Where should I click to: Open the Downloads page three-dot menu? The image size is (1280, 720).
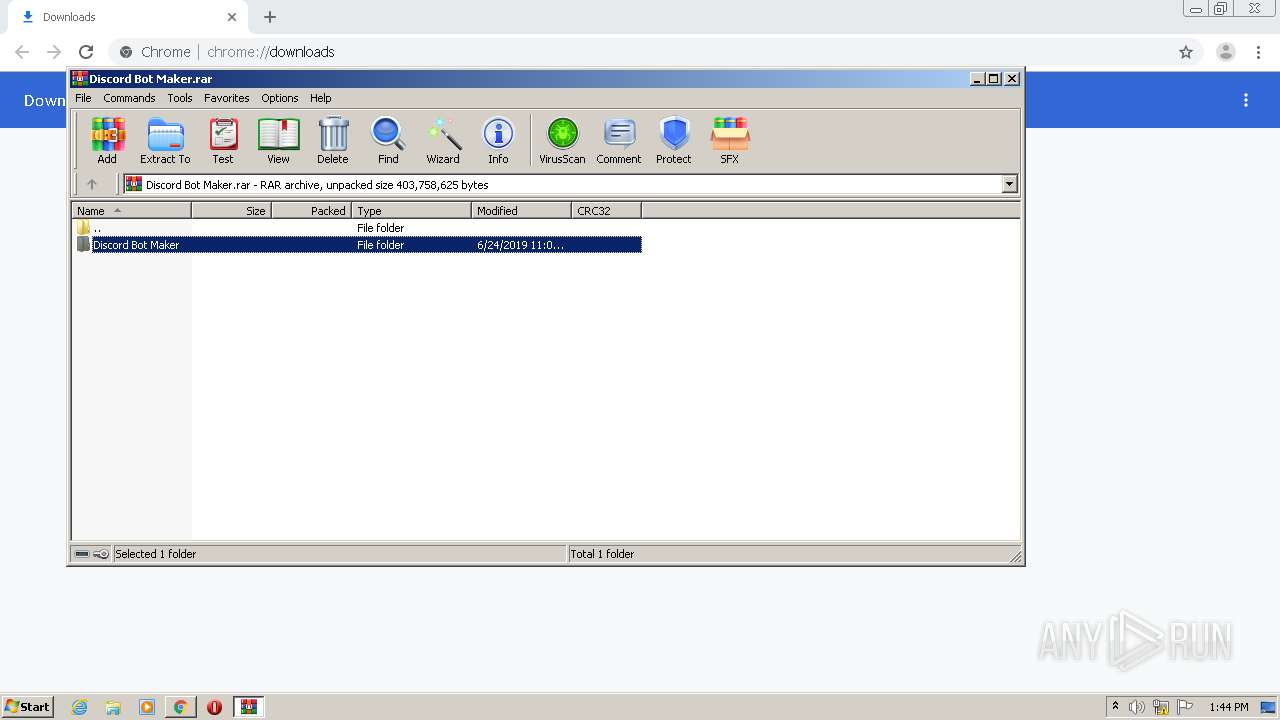1246,100
